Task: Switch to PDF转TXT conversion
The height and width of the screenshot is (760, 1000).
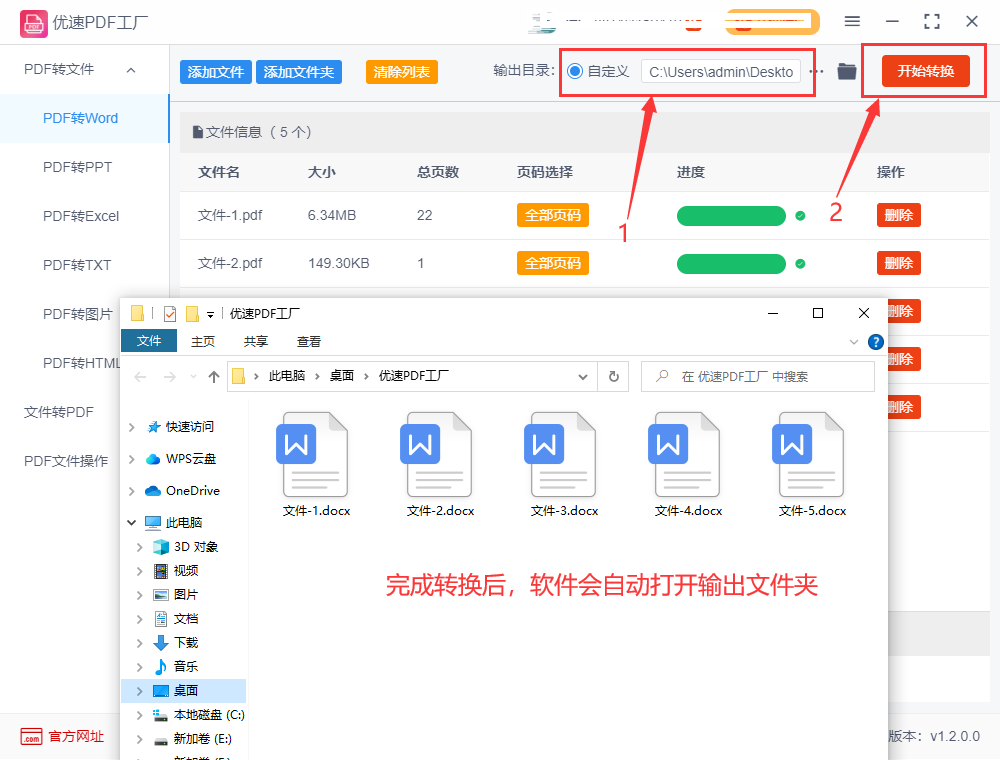Action: point(77,265)
